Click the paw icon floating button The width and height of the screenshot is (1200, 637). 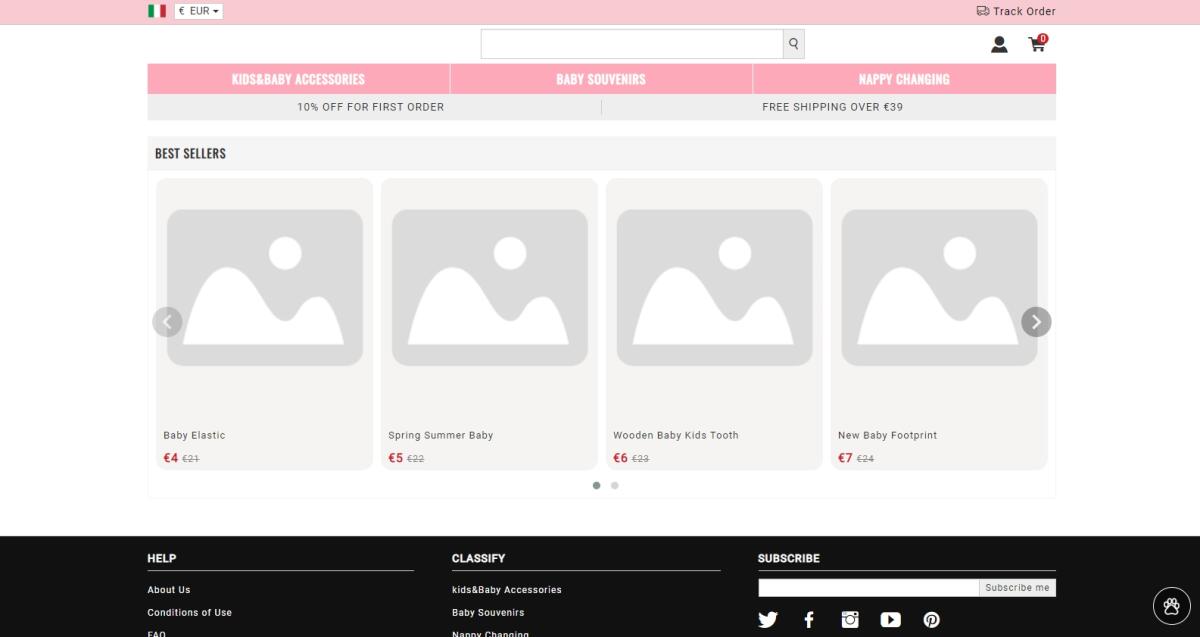click(1171, 605)
